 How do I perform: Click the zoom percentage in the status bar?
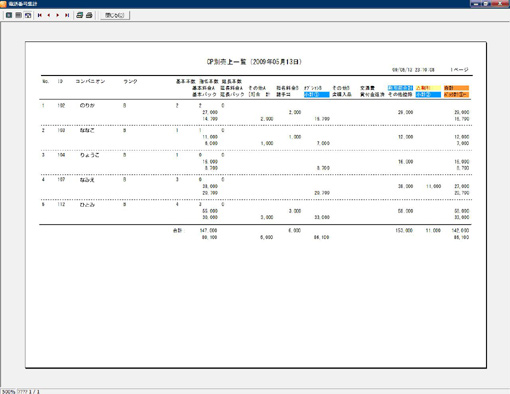click(x=8, y=391)
